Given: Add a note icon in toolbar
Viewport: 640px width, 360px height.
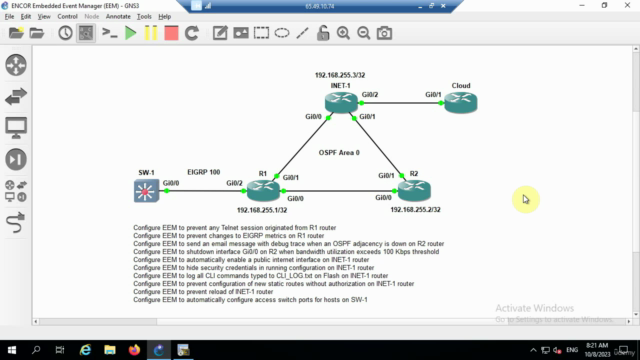Looking at the screenshot, I should pos(220,33).
